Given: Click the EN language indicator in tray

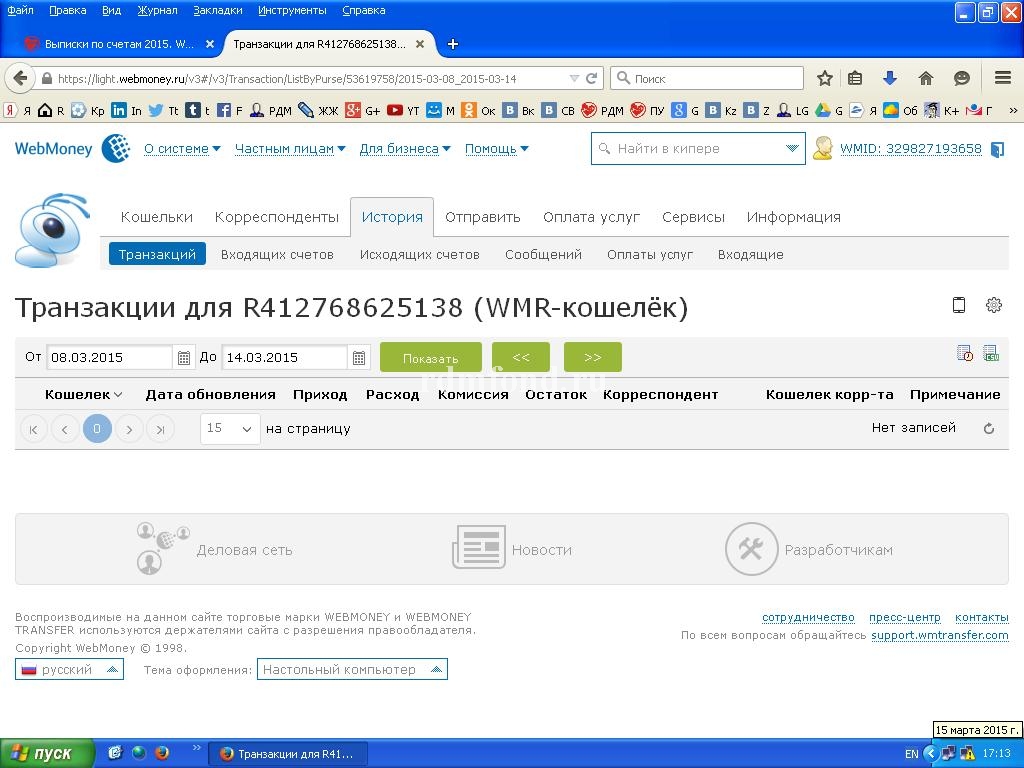Looking at the screenshot, I should (x=912, y=754).
